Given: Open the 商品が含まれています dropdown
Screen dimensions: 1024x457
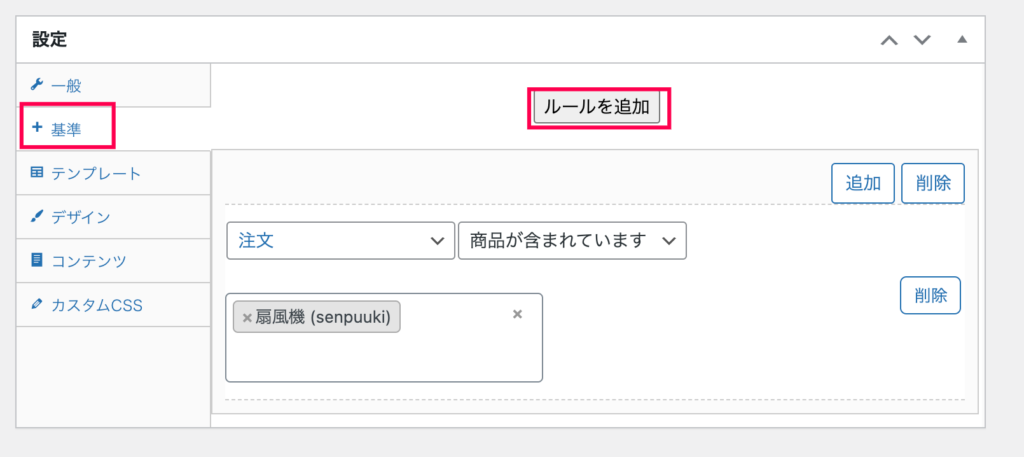Looking at the screenshot, I should [x=572, y=241].
